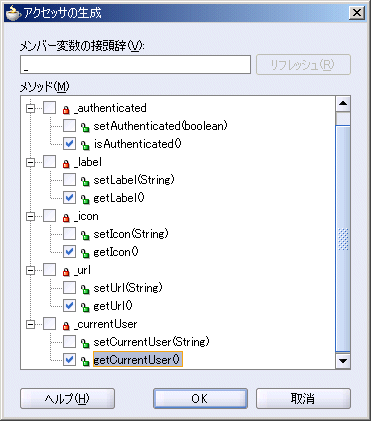
Task: Collapse the _icon tree node
Action: coord(30,216)
